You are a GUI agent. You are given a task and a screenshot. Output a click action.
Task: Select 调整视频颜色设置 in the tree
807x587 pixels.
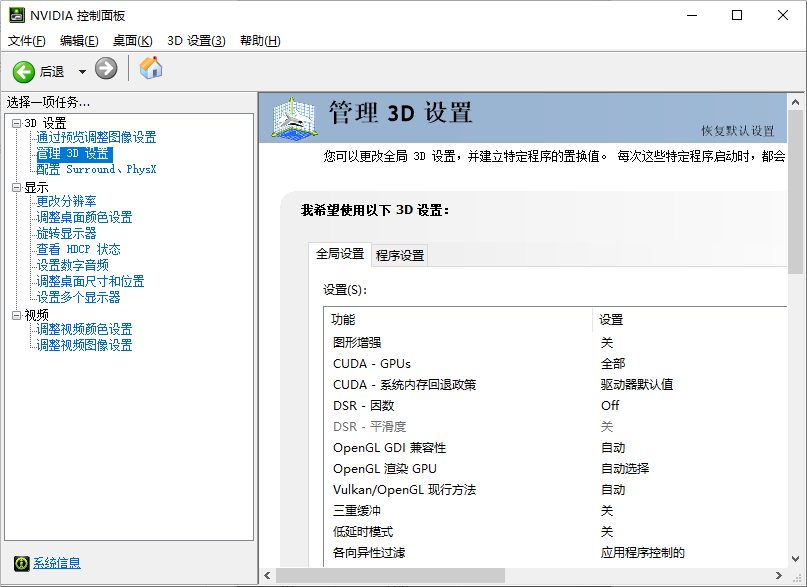(84, 329)
